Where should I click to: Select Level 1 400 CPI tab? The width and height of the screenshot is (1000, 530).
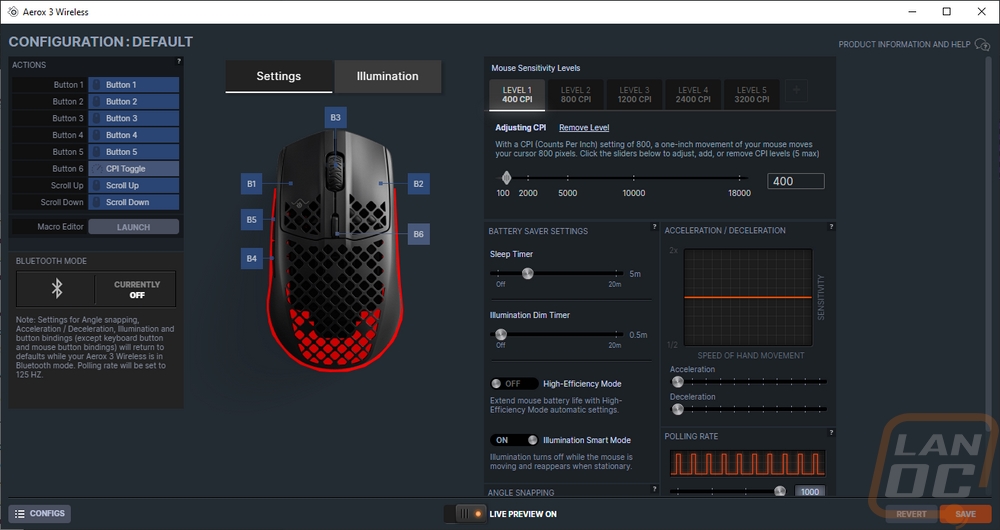[517, 95]
